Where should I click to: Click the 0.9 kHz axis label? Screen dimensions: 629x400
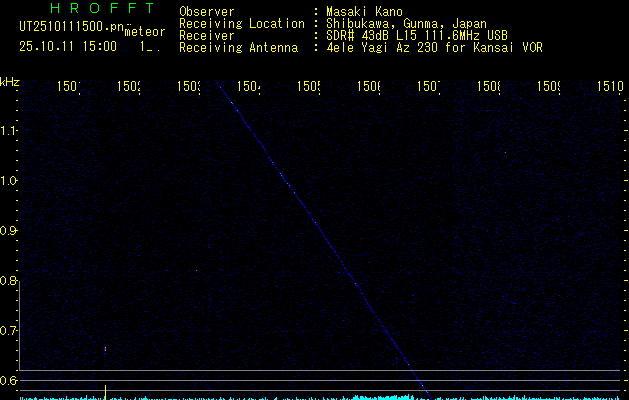(x=8, y=231)
